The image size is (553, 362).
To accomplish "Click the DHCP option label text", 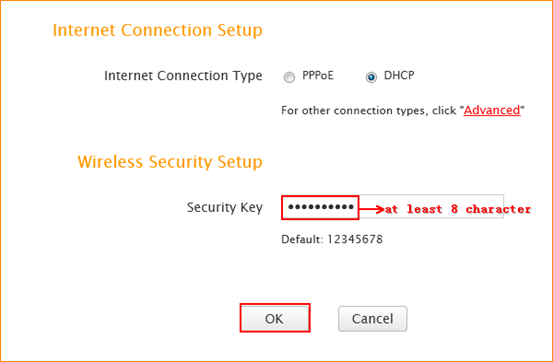I will pyautogui.click(x=399, y=76).
